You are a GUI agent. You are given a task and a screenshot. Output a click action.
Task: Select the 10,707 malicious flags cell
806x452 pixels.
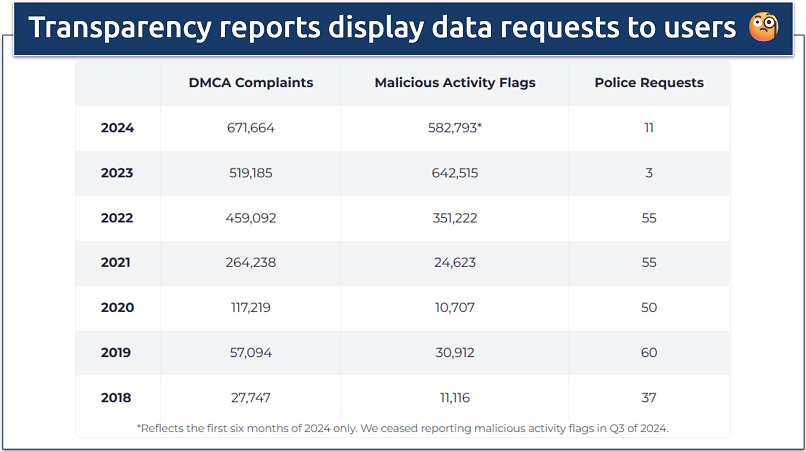pos(454,308)
